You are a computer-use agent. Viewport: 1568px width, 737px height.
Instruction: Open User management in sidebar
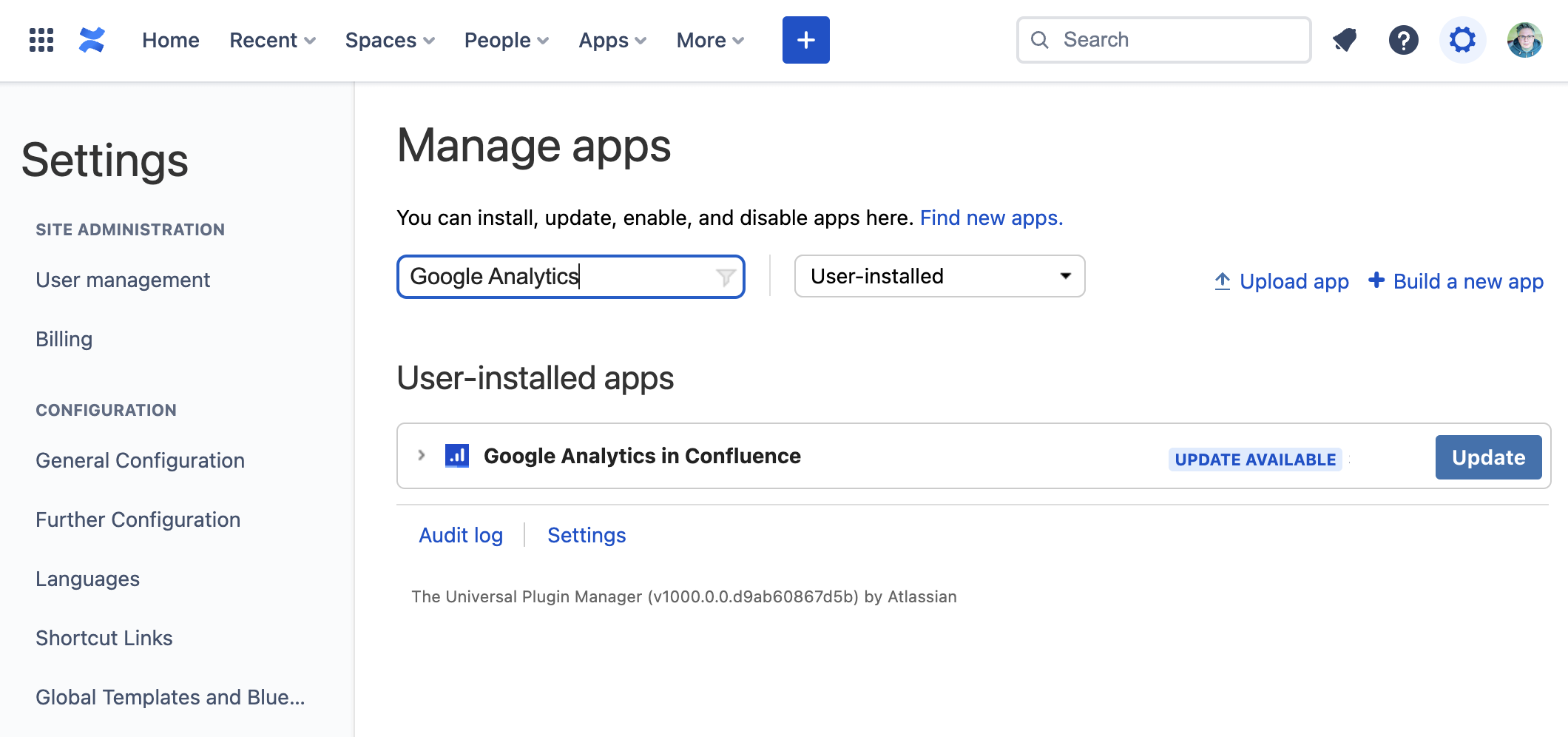(x=123, y=280)
